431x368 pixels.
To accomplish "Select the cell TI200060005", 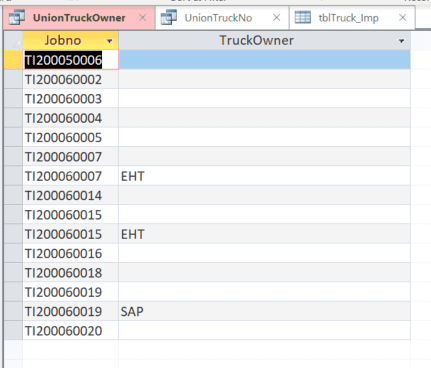I will pyautogui.click(x=71, y=137).
